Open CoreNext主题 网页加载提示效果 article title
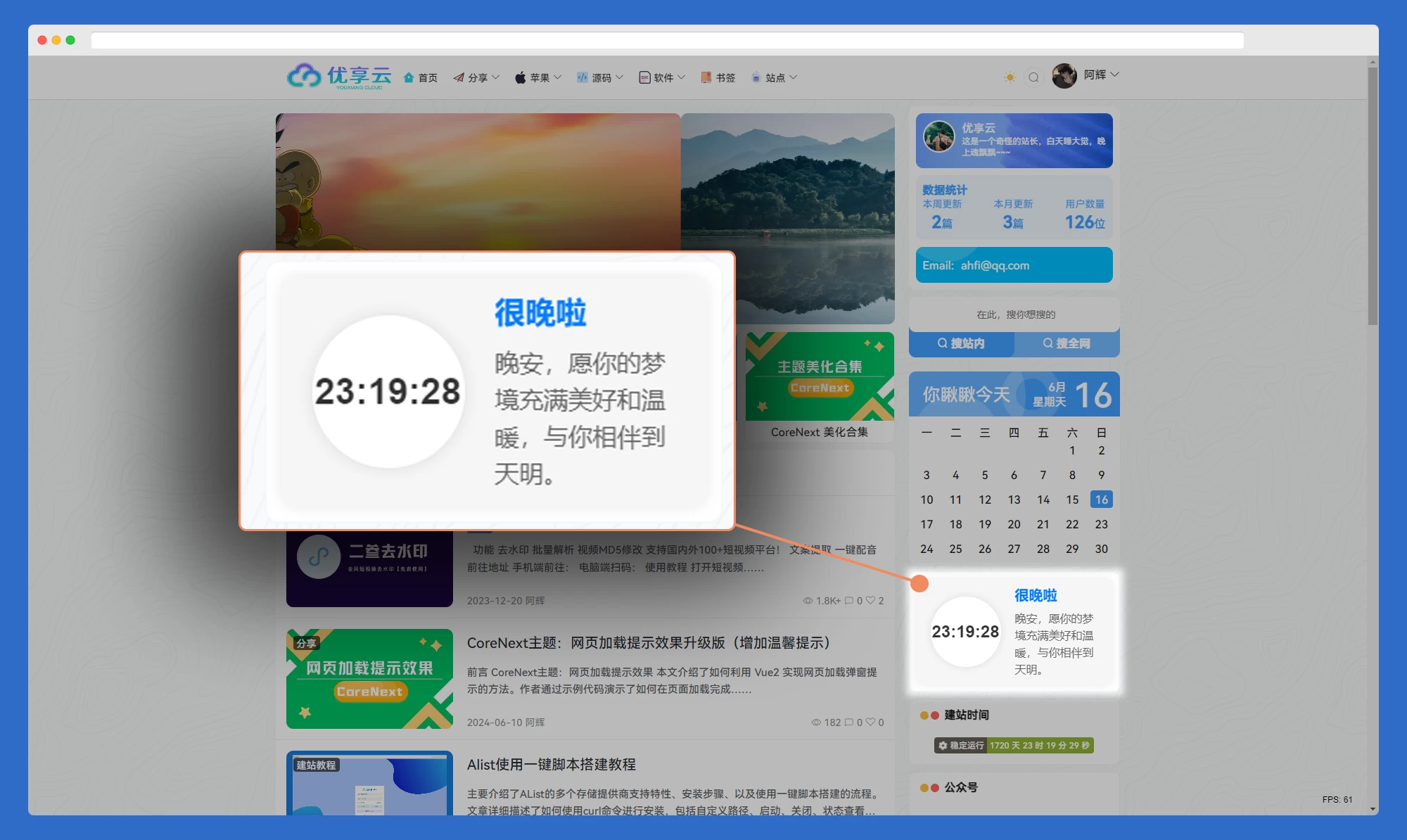1407x840 pixels. (648, 643)
